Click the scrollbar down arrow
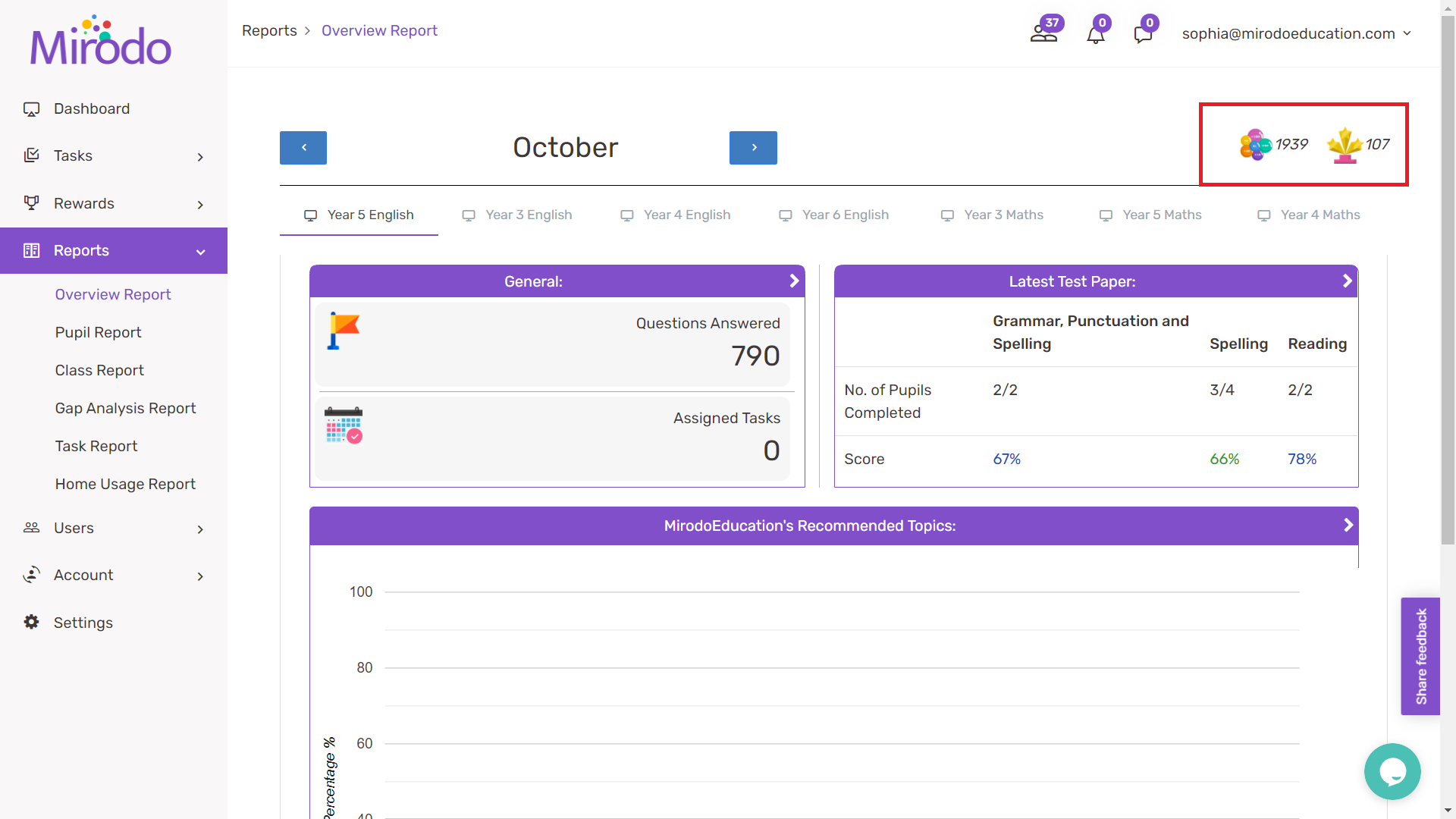 click(1448, 811)
